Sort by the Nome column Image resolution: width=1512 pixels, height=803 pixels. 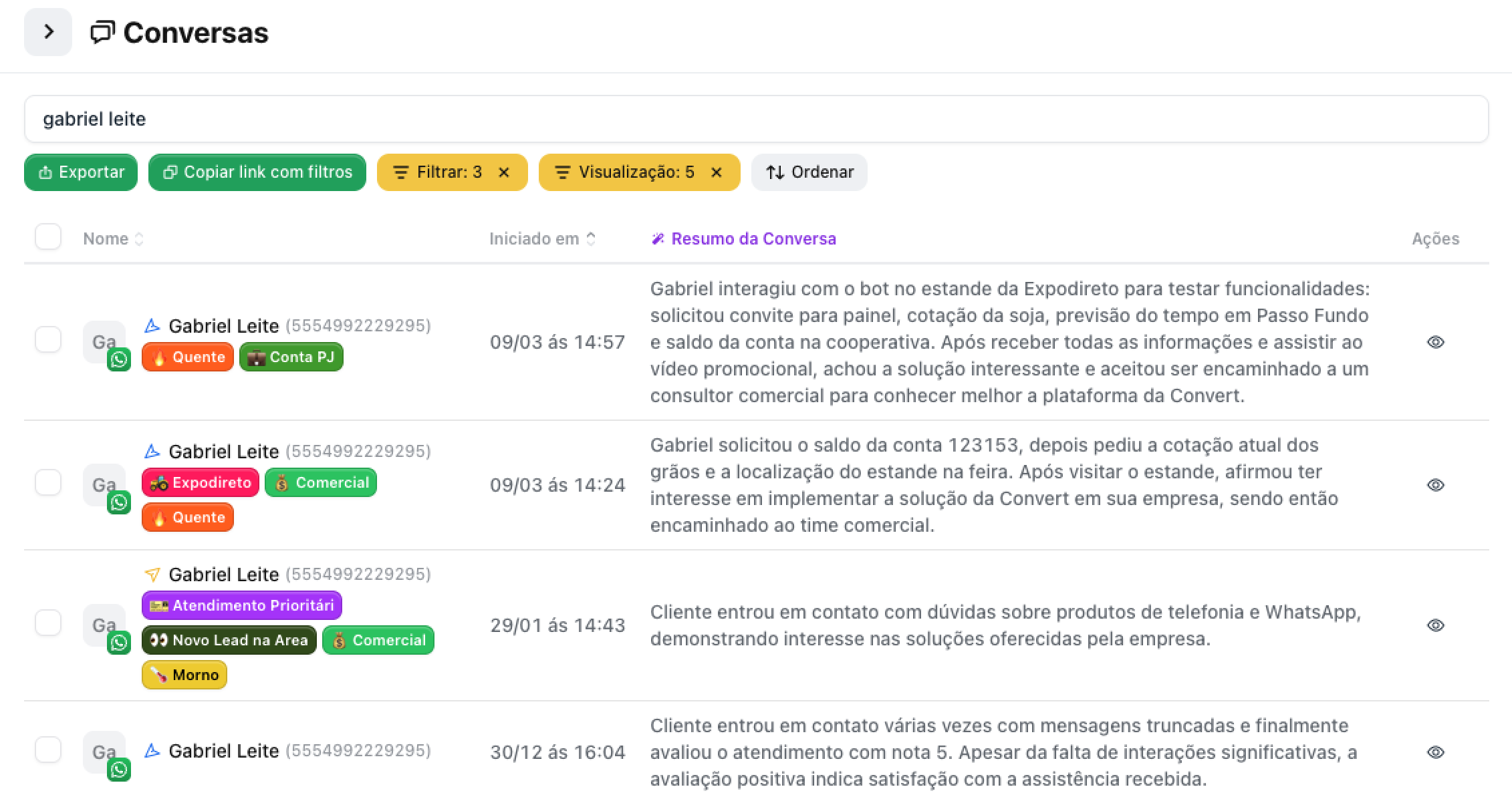click(x=113, y=238)
